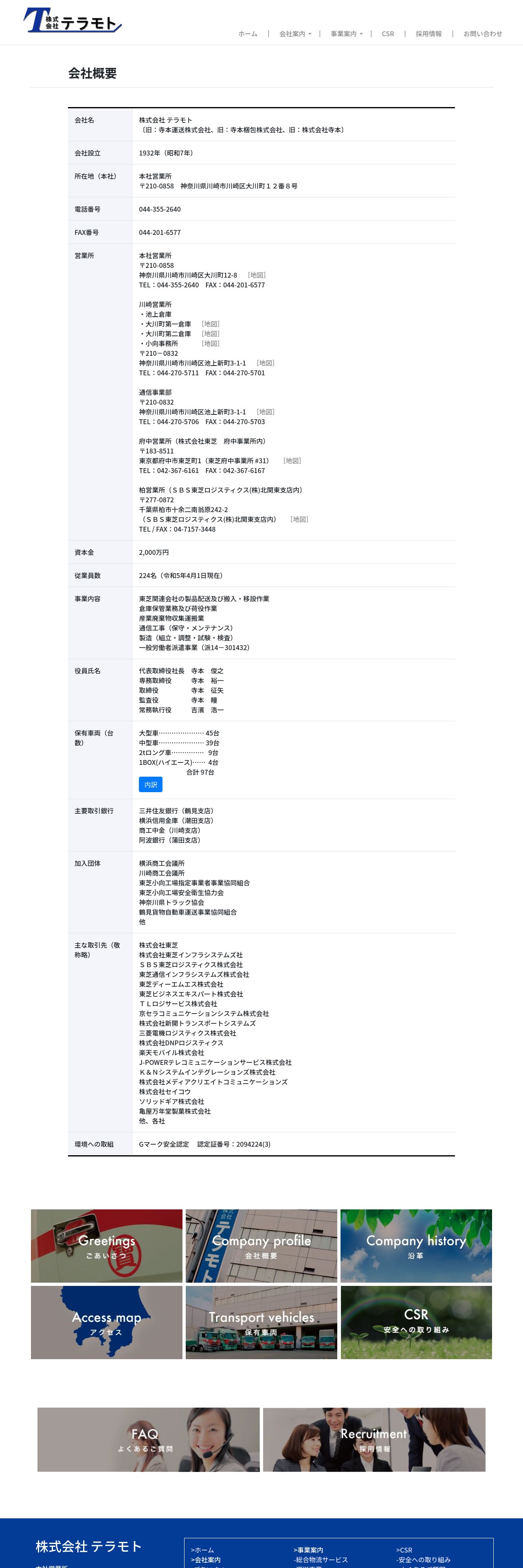Open 地図 link for 通信事業部 address
The height and width of the screenshot is (1568, 523).
(266, 412)
